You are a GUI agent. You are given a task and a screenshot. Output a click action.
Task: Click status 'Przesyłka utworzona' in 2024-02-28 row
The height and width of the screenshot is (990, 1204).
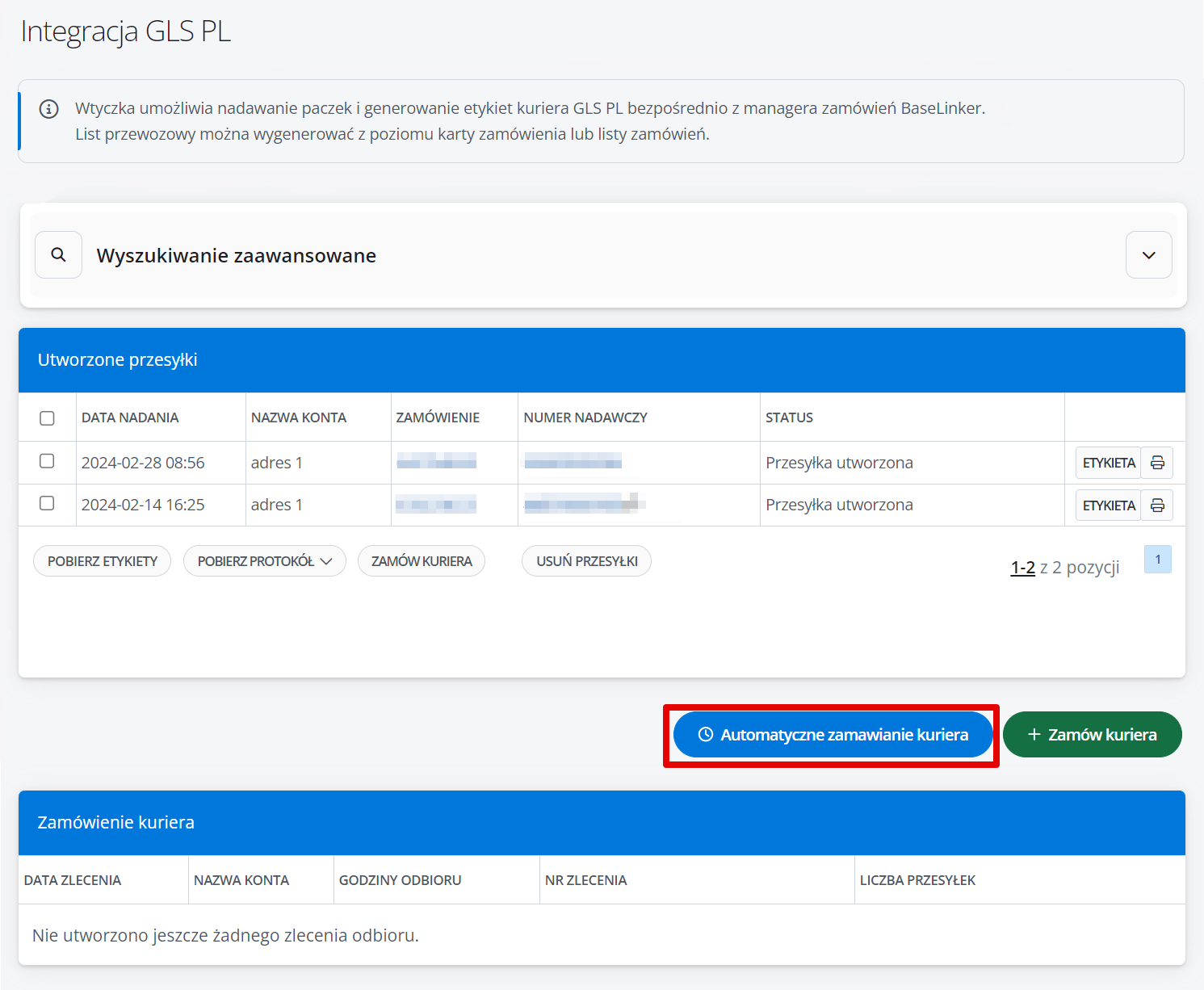839,463
